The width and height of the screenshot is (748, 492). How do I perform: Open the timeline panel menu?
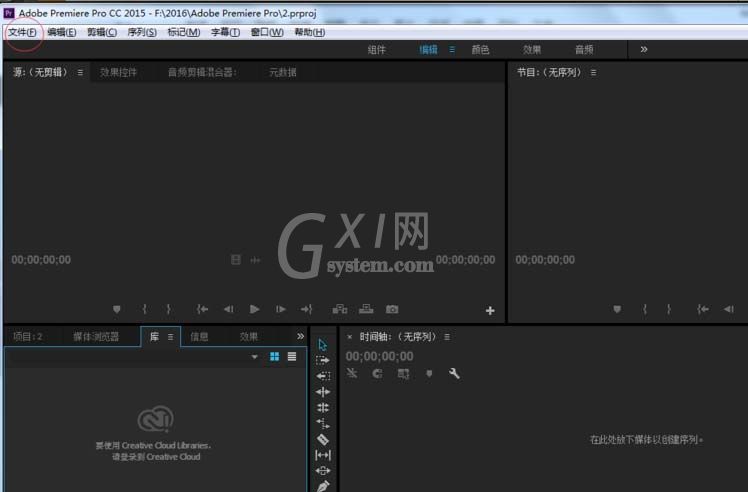[x=447, y=337]
